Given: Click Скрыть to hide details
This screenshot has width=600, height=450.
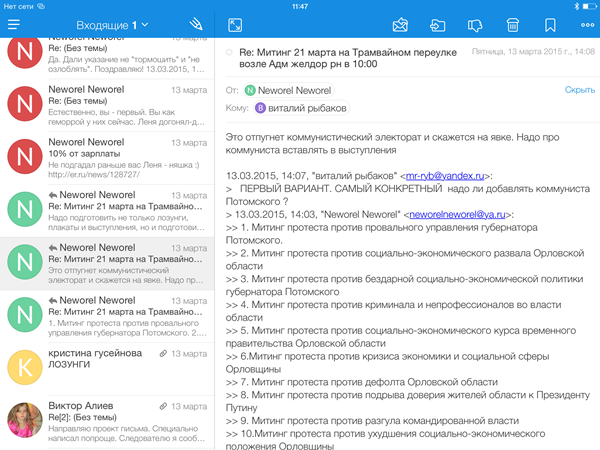Looking at the screenshot, I should [580, 90].
